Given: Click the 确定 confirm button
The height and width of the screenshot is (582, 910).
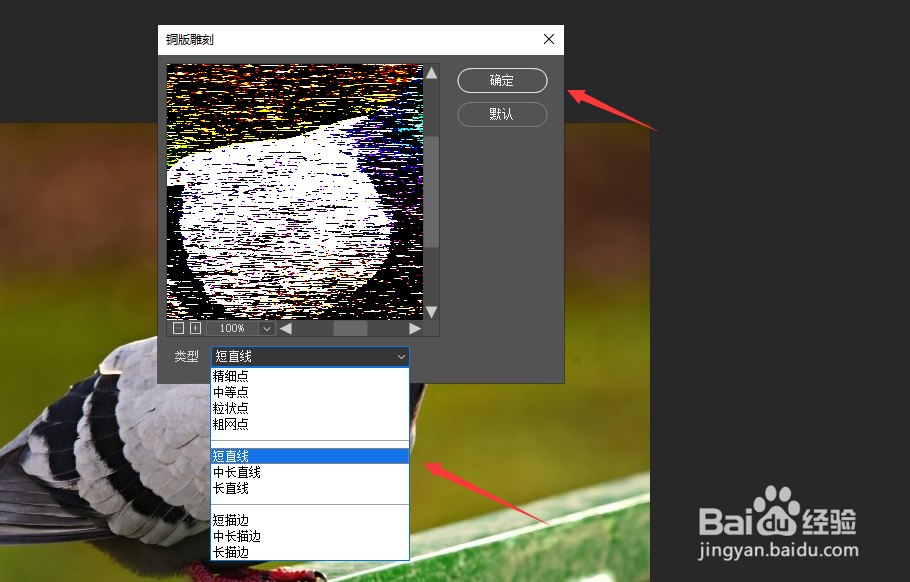Looking at the screenshot, I should coord(502,81).
